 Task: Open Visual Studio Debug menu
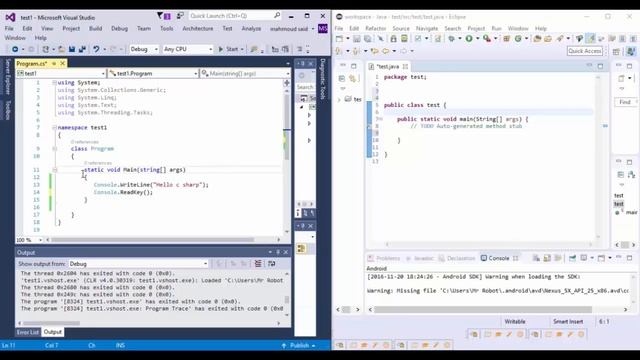coord(119,29)
